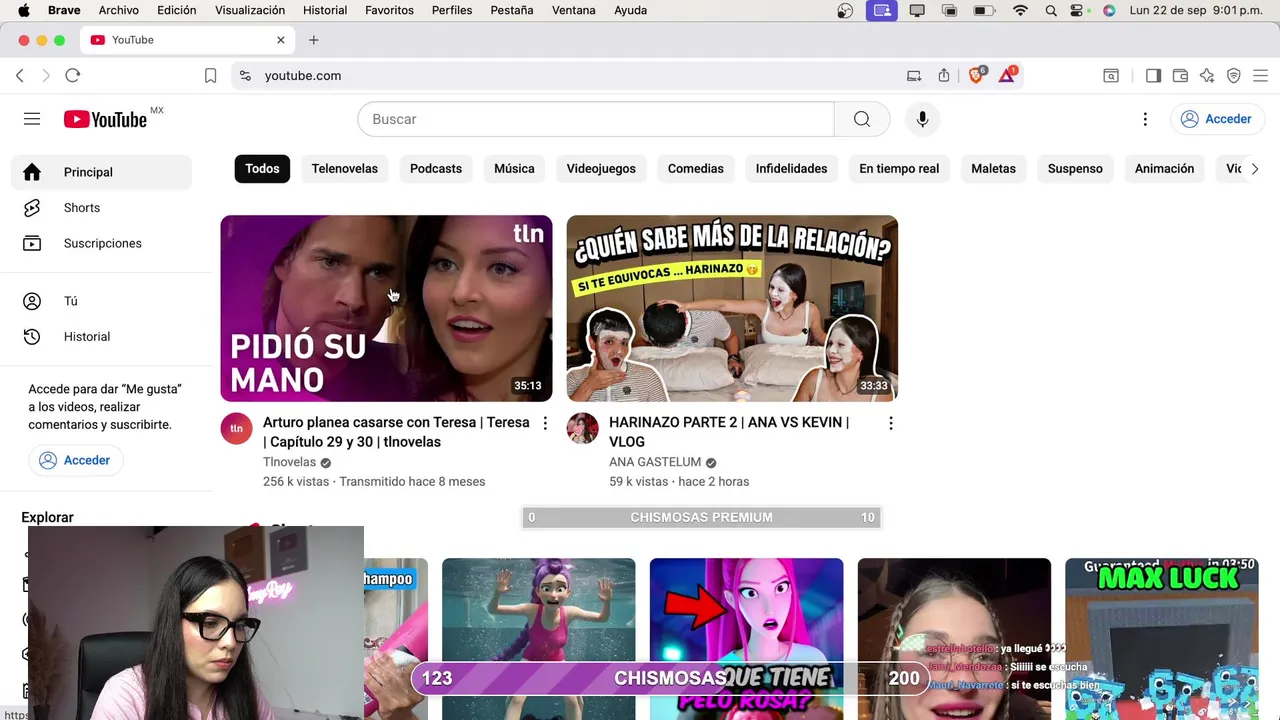Screen dimensions: 1280x720
Task: Open the YouTube hamburger guide menu
Action: coord(32,119)
